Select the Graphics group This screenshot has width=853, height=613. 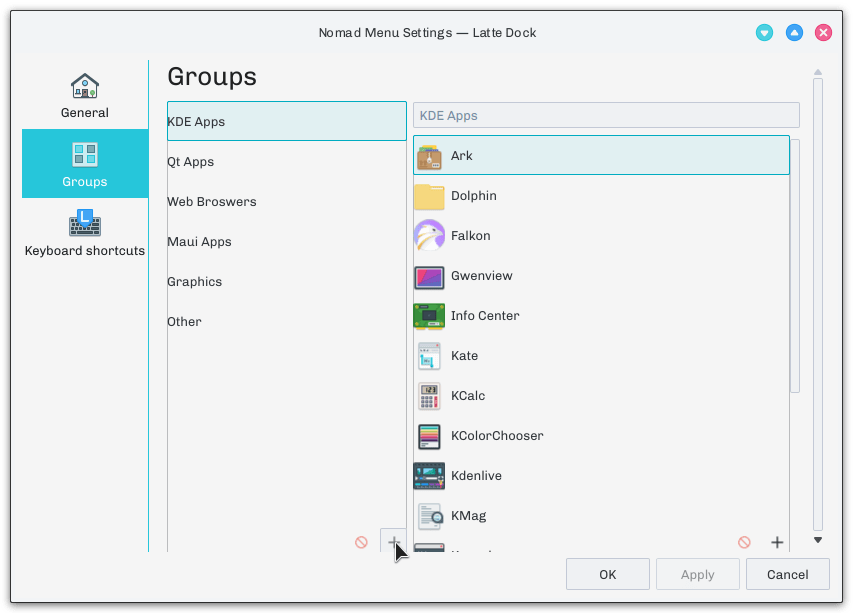[x=287, y=281]
